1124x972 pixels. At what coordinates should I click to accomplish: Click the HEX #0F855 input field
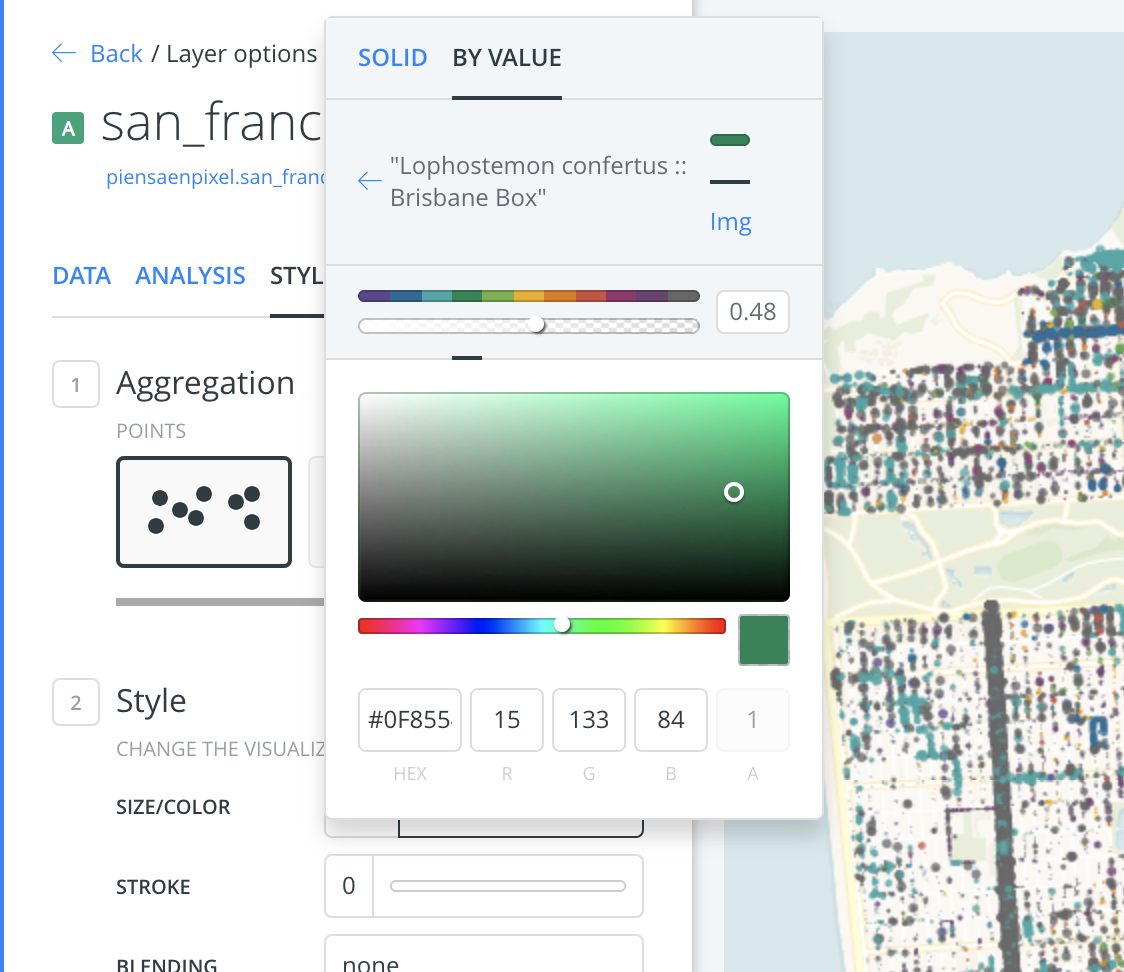pos(410,720)
